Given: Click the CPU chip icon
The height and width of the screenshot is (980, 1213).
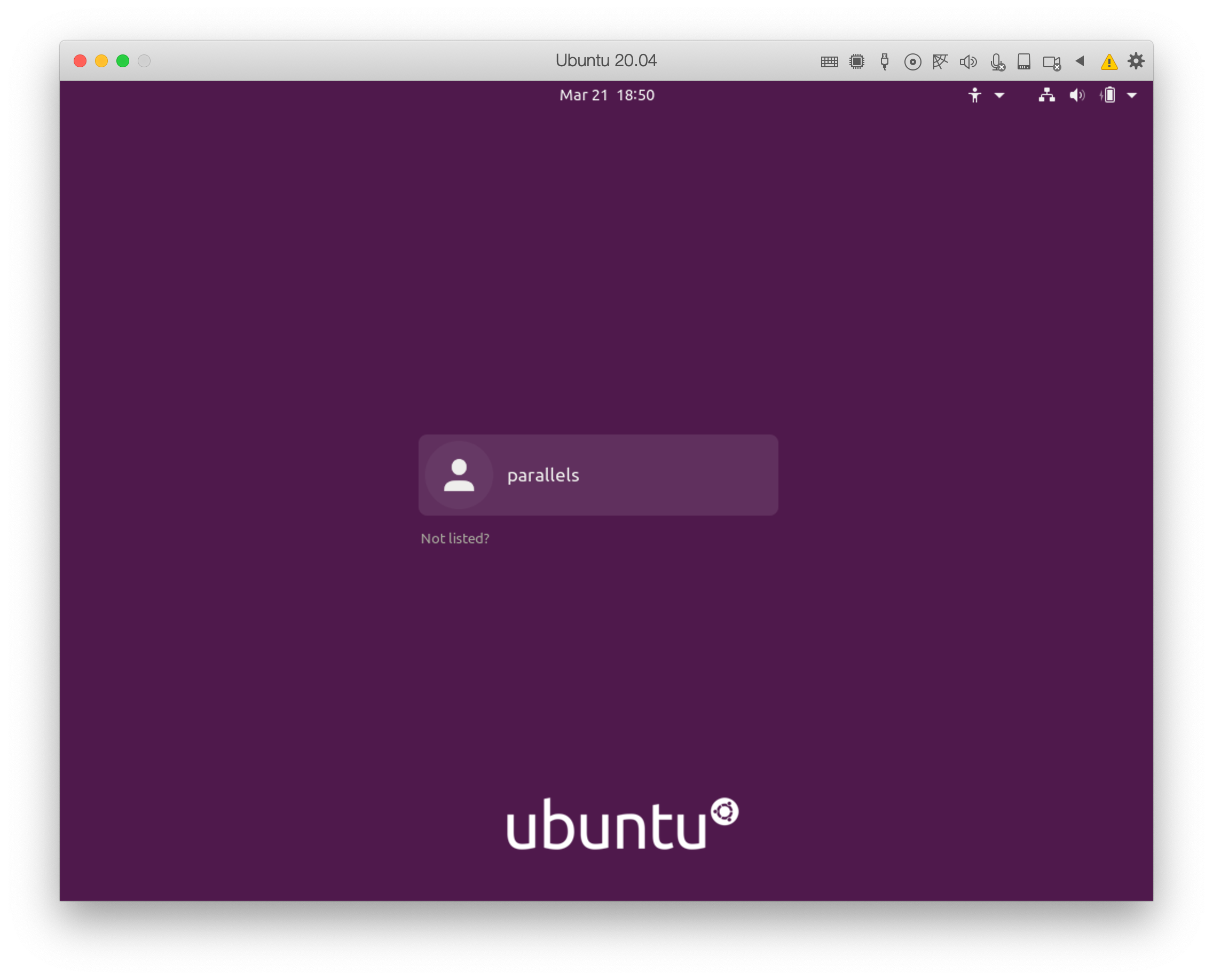Looking at the screenshot, I should pos(857,61).
